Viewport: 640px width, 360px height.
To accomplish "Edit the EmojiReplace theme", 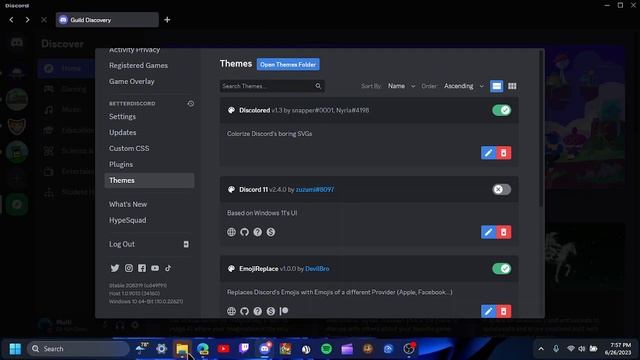I will click(488, 311).
